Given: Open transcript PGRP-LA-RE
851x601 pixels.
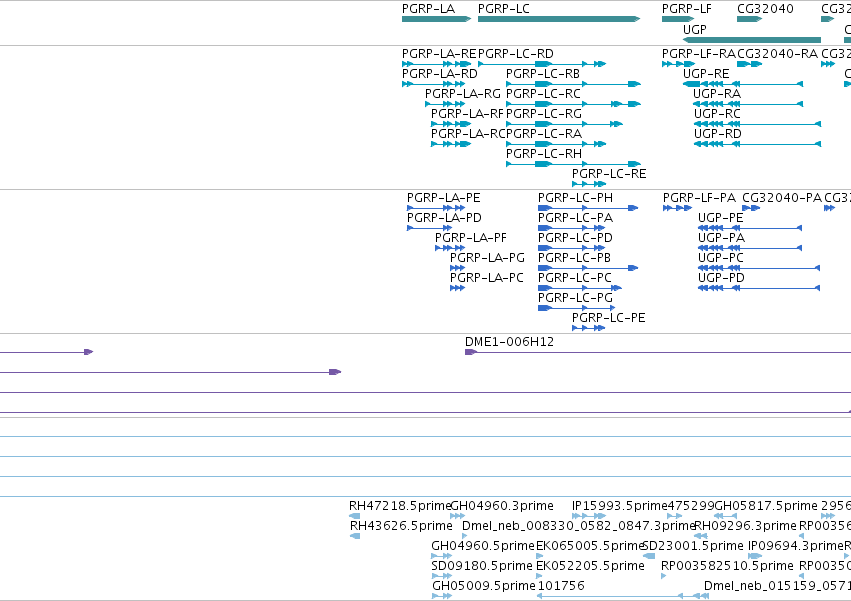Looking at the screenshot, I should tap(439, 54).
